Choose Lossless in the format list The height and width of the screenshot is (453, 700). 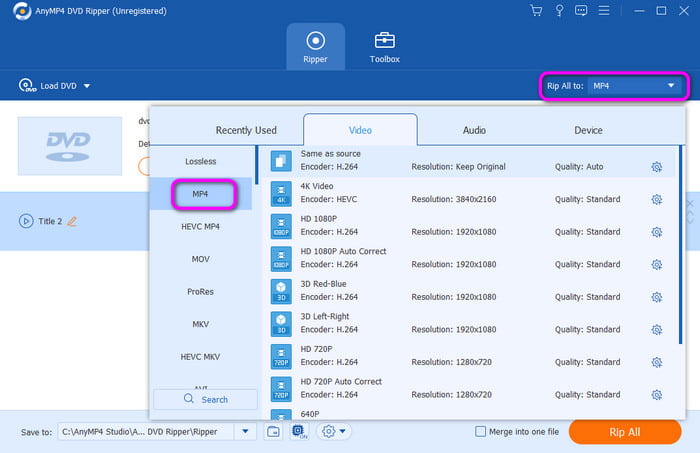click(x=200, y=161)
